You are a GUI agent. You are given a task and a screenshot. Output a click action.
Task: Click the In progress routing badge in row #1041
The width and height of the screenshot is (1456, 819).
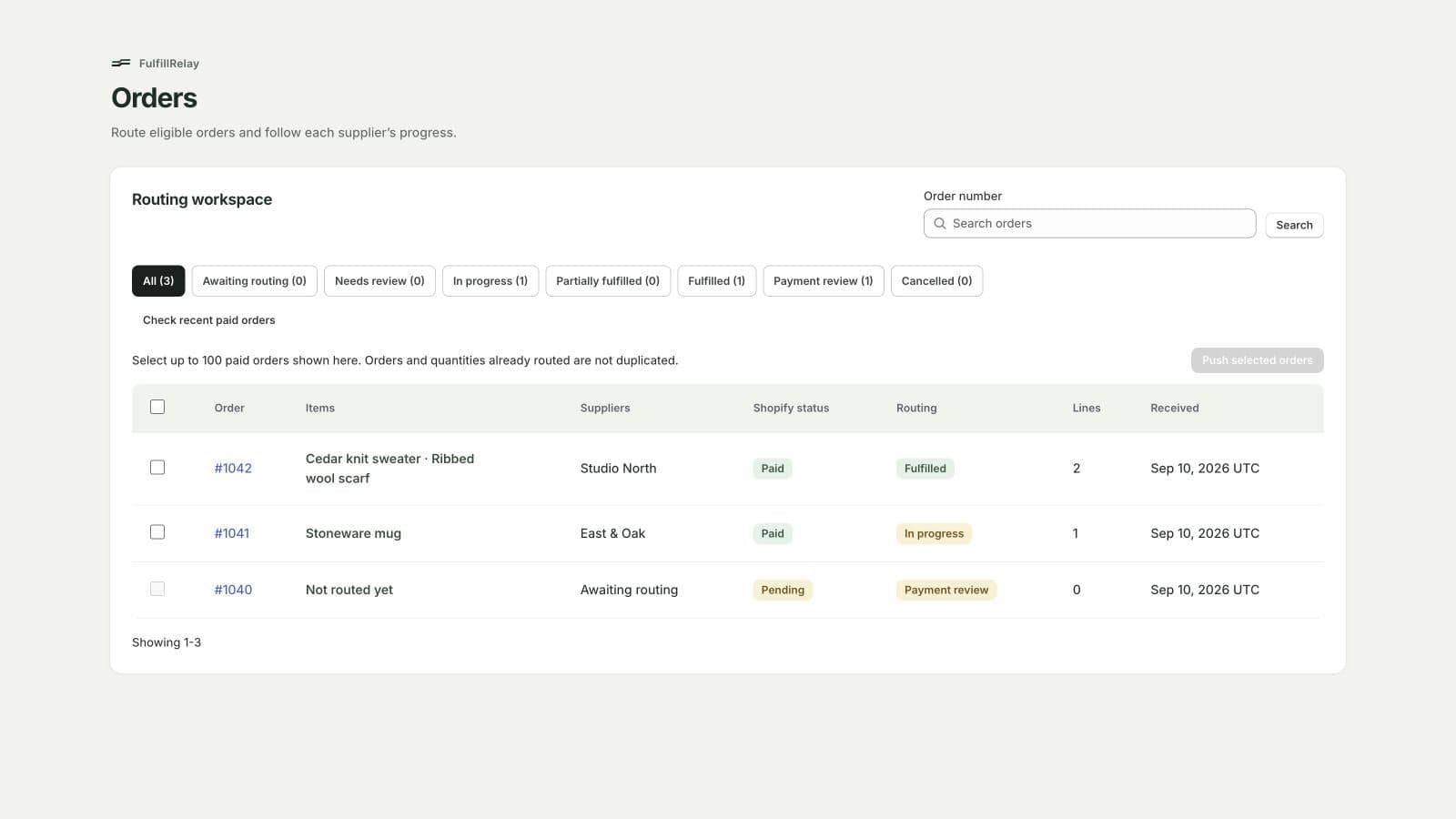pyautogui.click(x=934, y=533)
